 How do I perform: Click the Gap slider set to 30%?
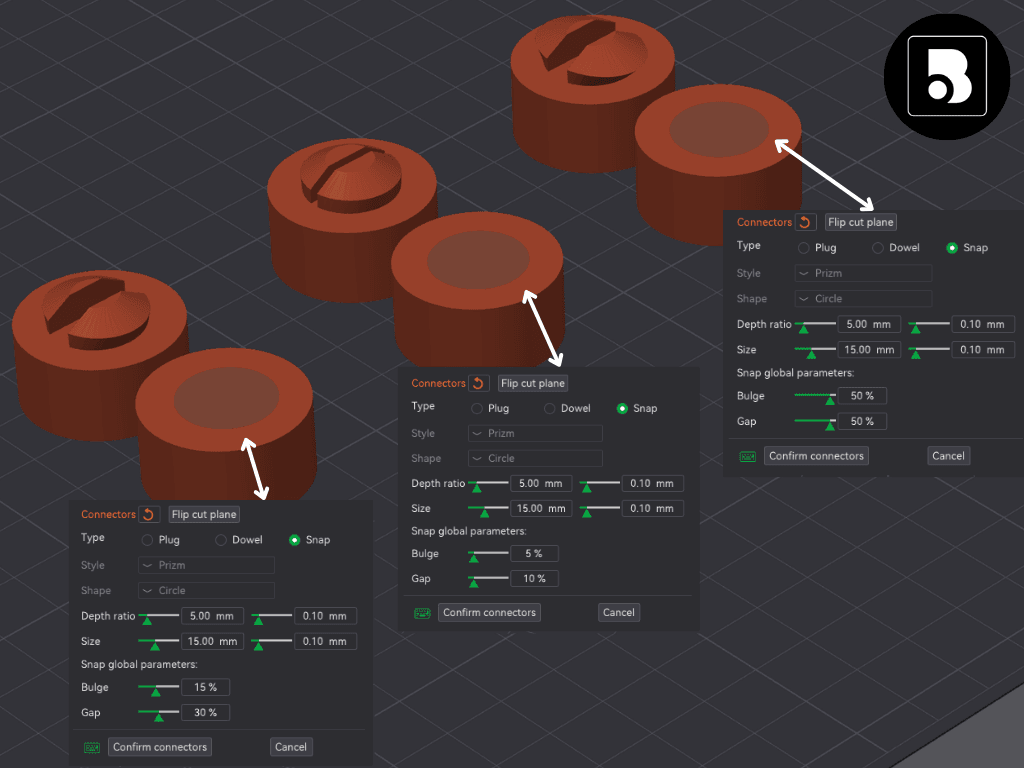click(159, 713)
